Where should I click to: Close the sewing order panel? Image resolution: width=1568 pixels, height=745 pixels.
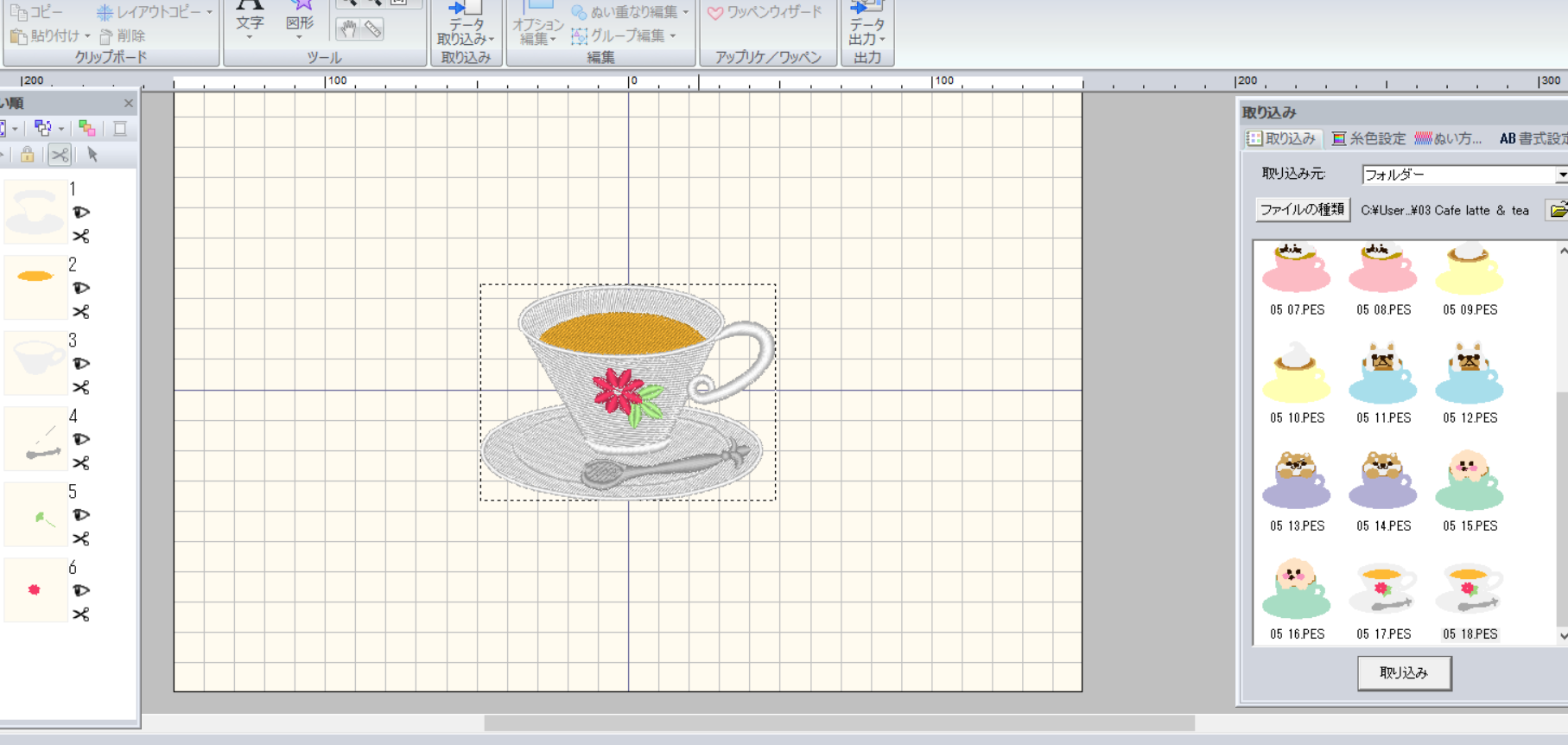tap(129, 103)
